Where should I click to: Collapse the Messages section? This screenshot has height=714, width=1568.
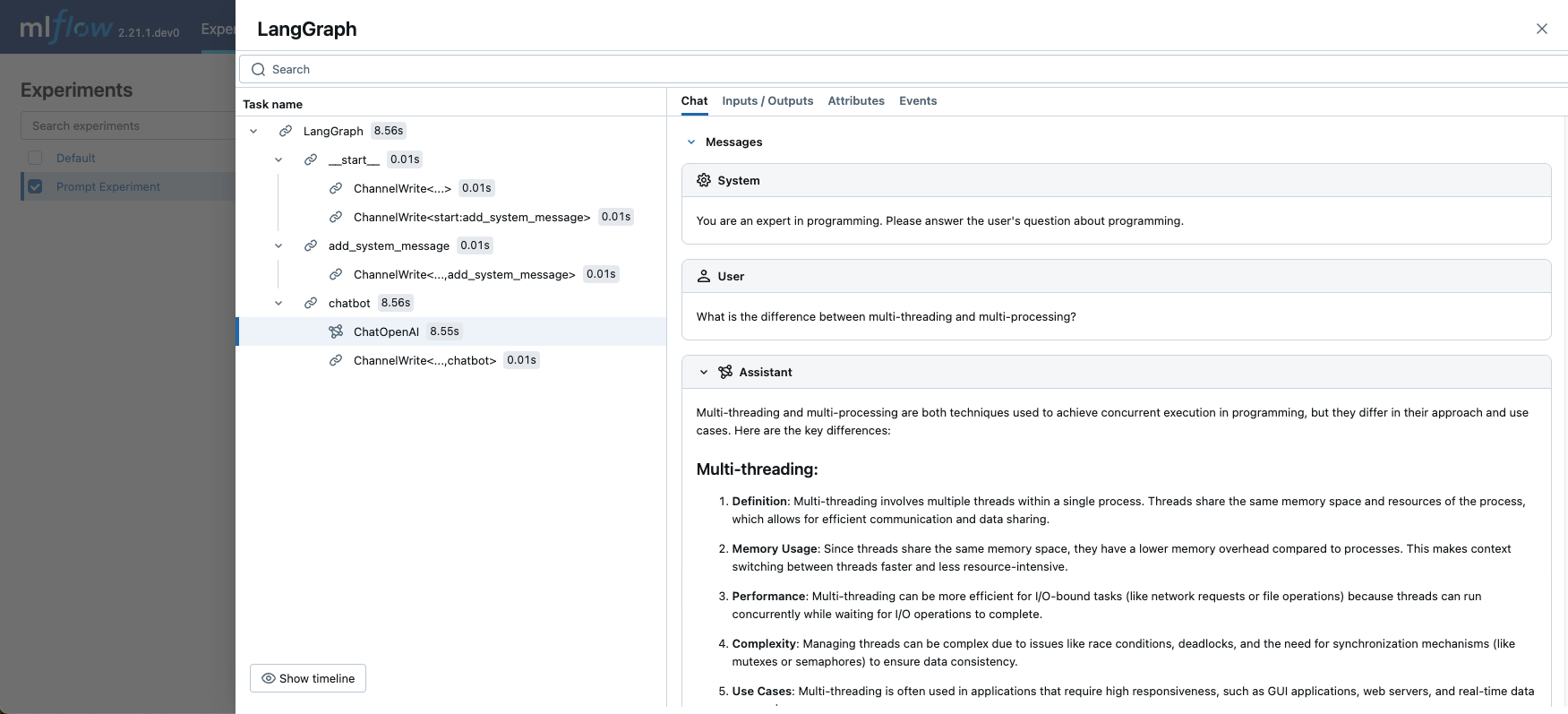[x=691, y=142]
